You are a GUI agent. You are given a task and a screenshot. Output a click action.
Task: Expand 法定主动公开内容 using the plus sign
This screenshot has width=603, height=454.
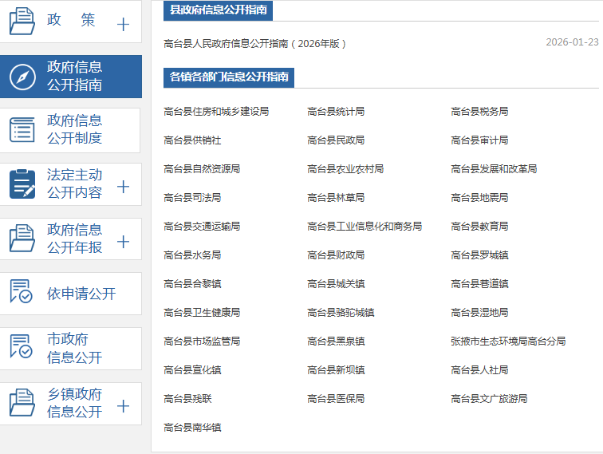pyautogui.click(x=123, y=186)
